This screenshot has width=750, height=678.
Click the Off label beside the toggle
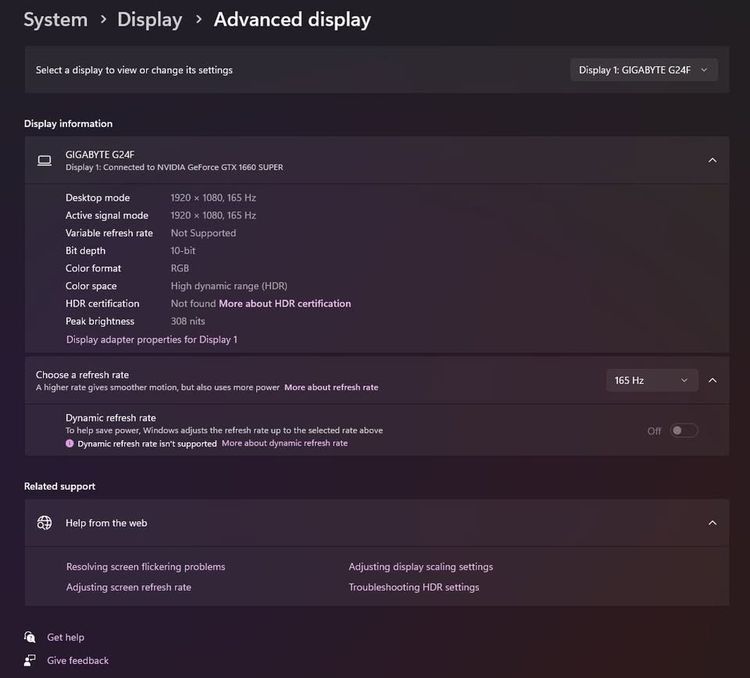(654, 431)
